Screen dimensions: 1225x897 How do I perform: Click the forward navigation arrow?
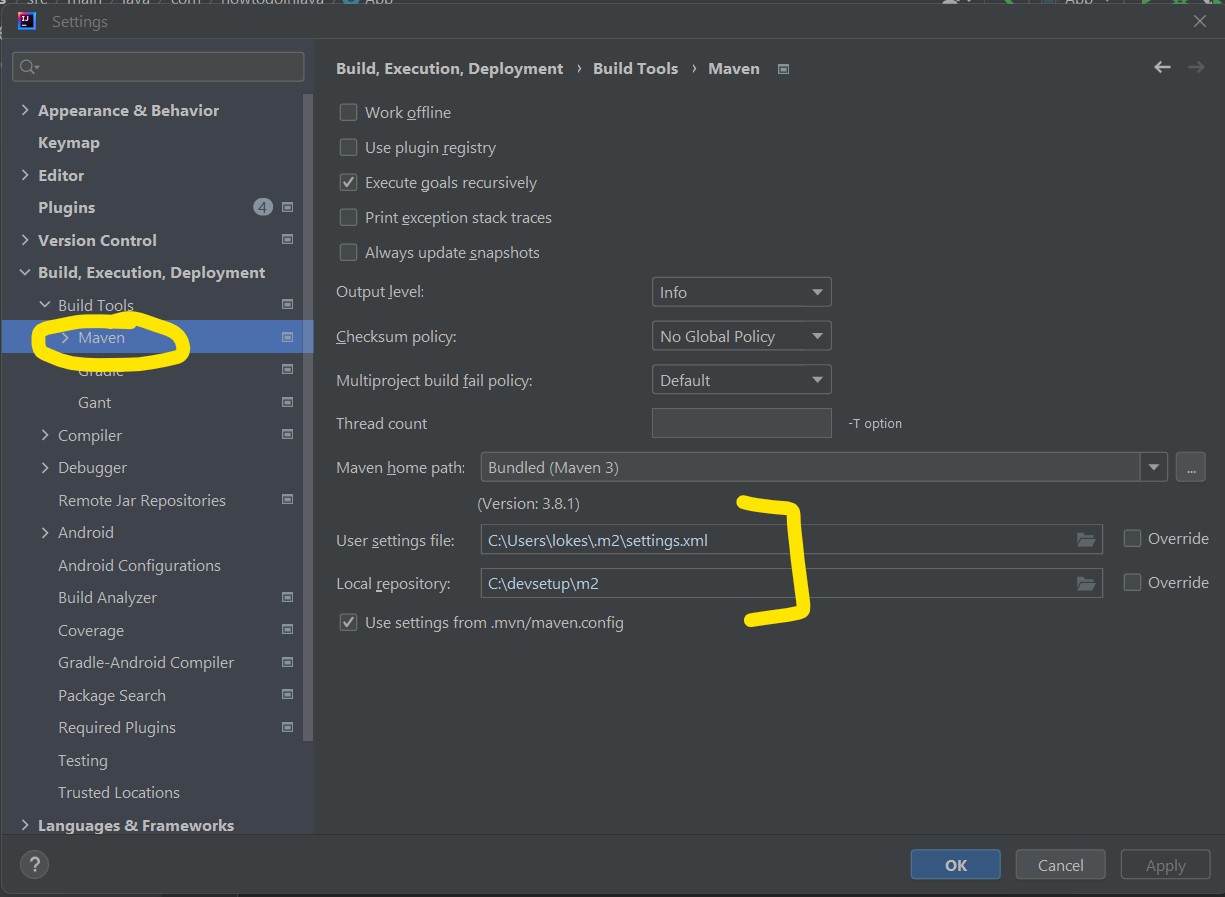click(1196, 67)
